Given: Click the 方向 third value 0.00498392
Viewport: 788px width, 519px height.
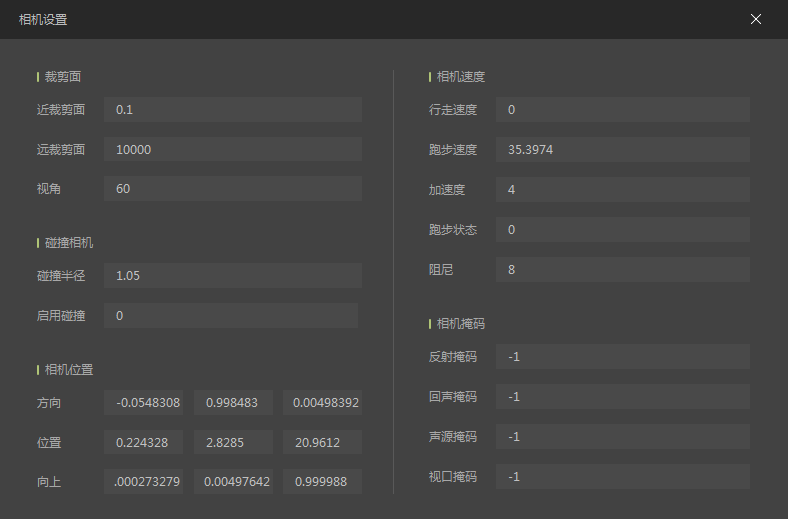Looking at the screenshot, I should [x=322, y=402].
